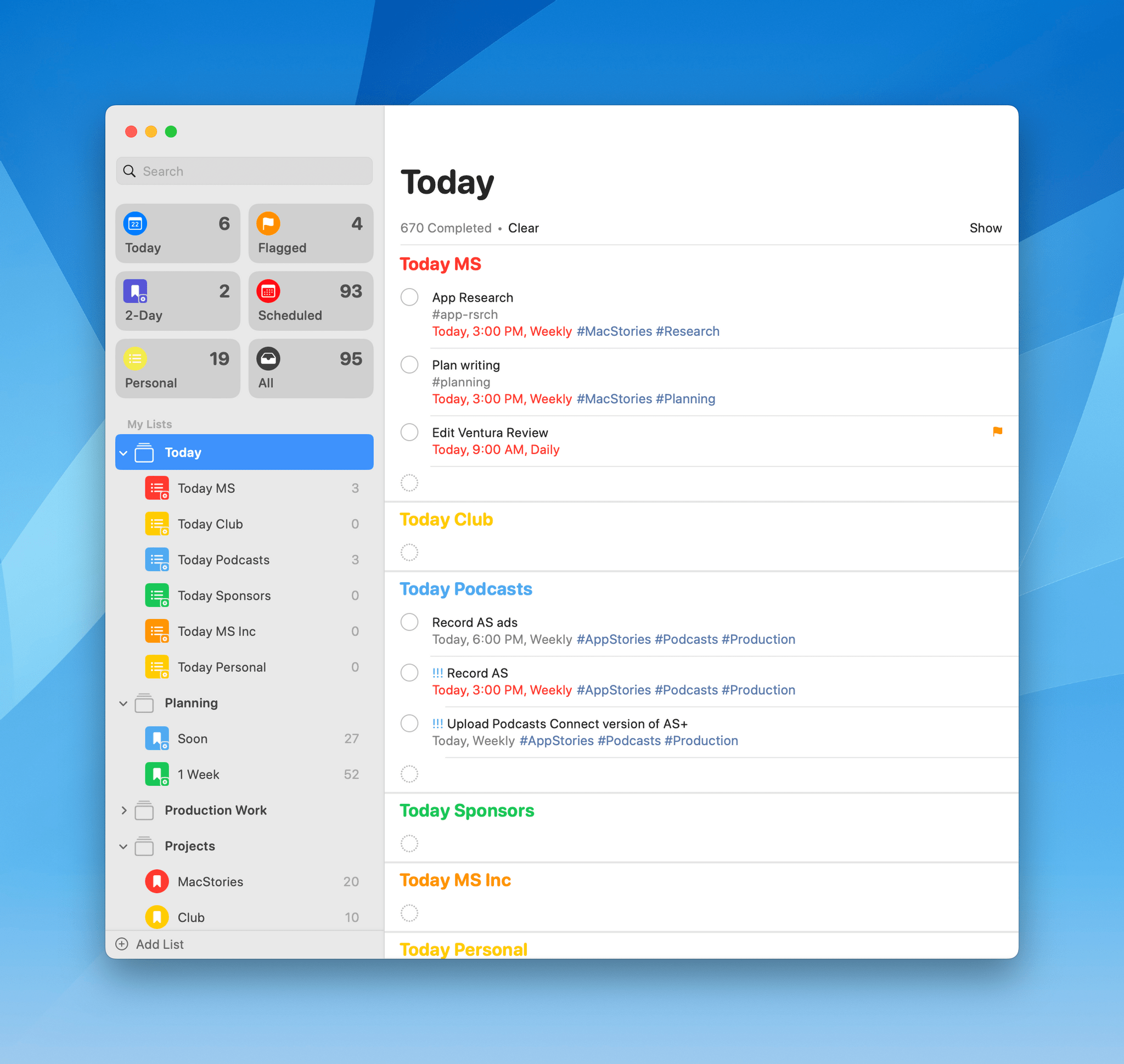Click Show to reveal completed reminders

pos(986,228)
